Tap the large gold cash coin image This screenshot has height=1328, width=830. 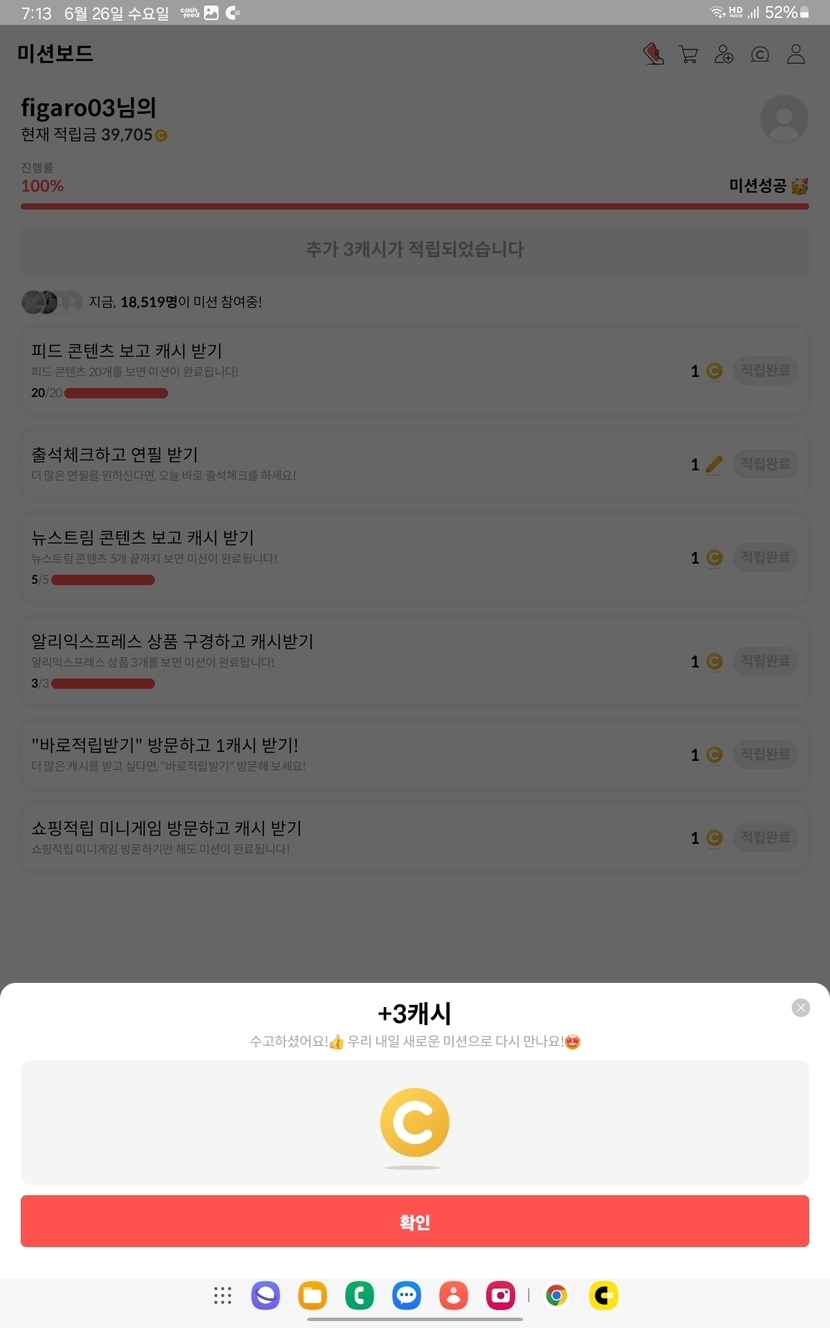(414, 1123)
